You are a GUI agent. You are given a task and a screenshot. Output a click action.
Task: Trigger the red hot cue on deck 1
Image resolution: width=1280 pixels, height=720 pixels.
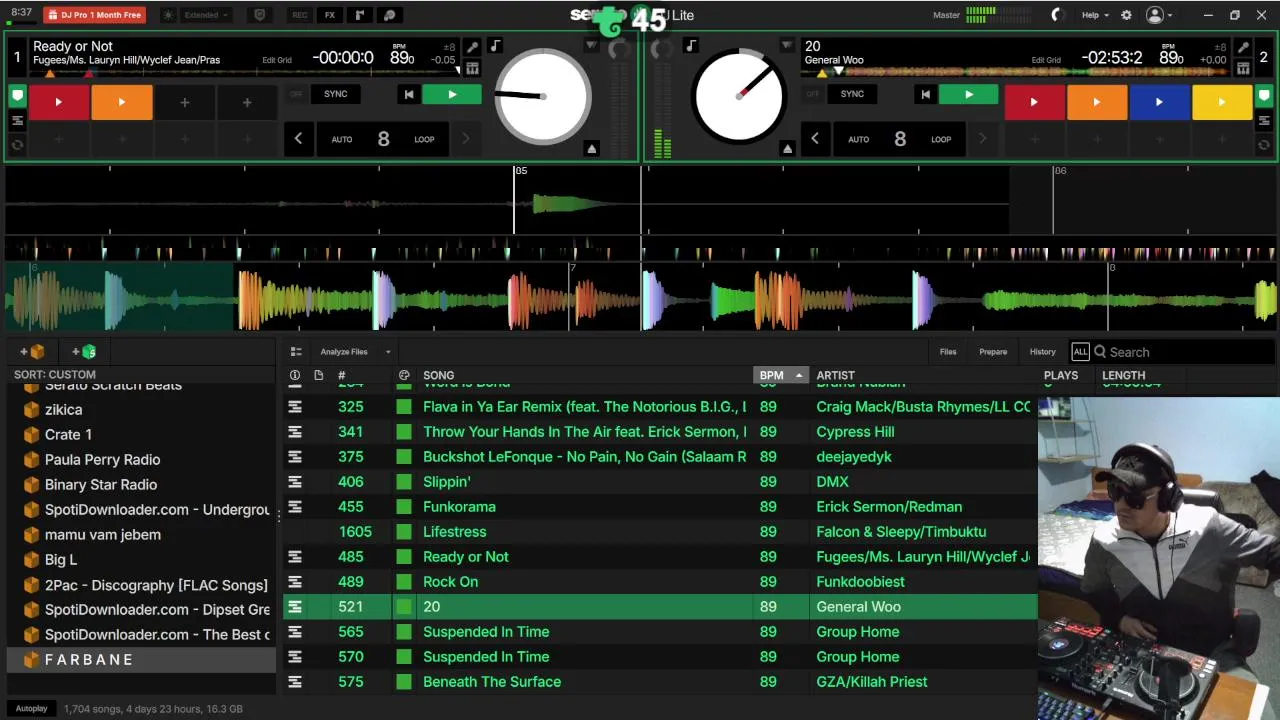click(x=59, y=102)
